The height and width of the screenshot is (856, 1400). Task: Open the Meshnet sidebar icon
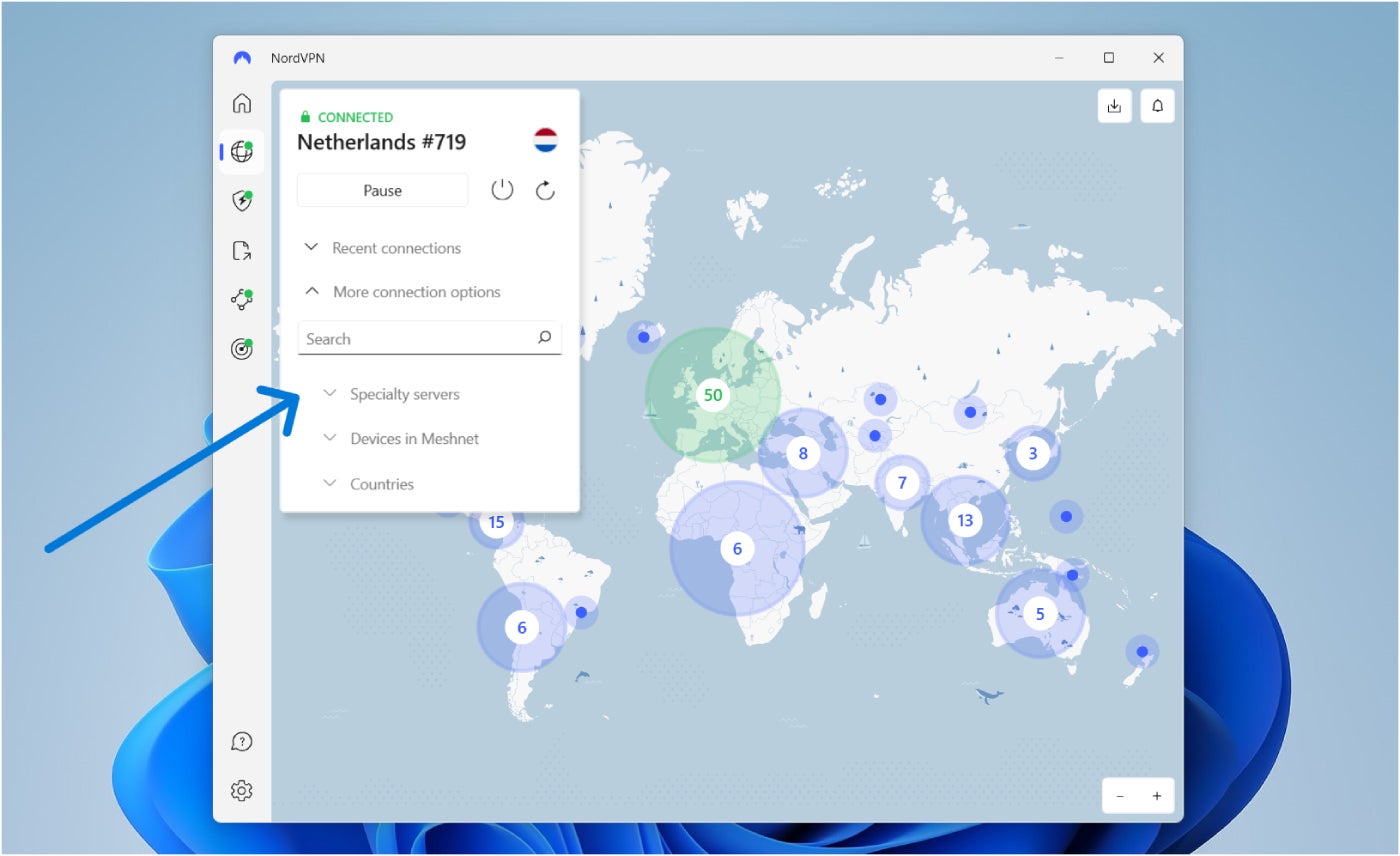tap(241, 299)
